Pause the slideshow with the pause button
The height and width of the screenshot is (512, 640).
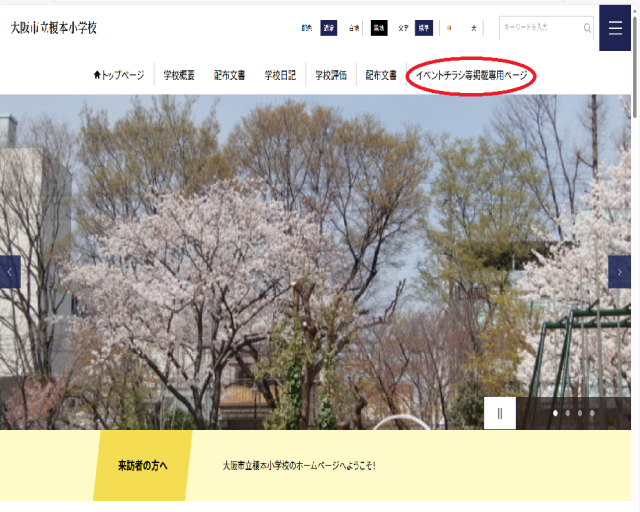tap(500, 413)
